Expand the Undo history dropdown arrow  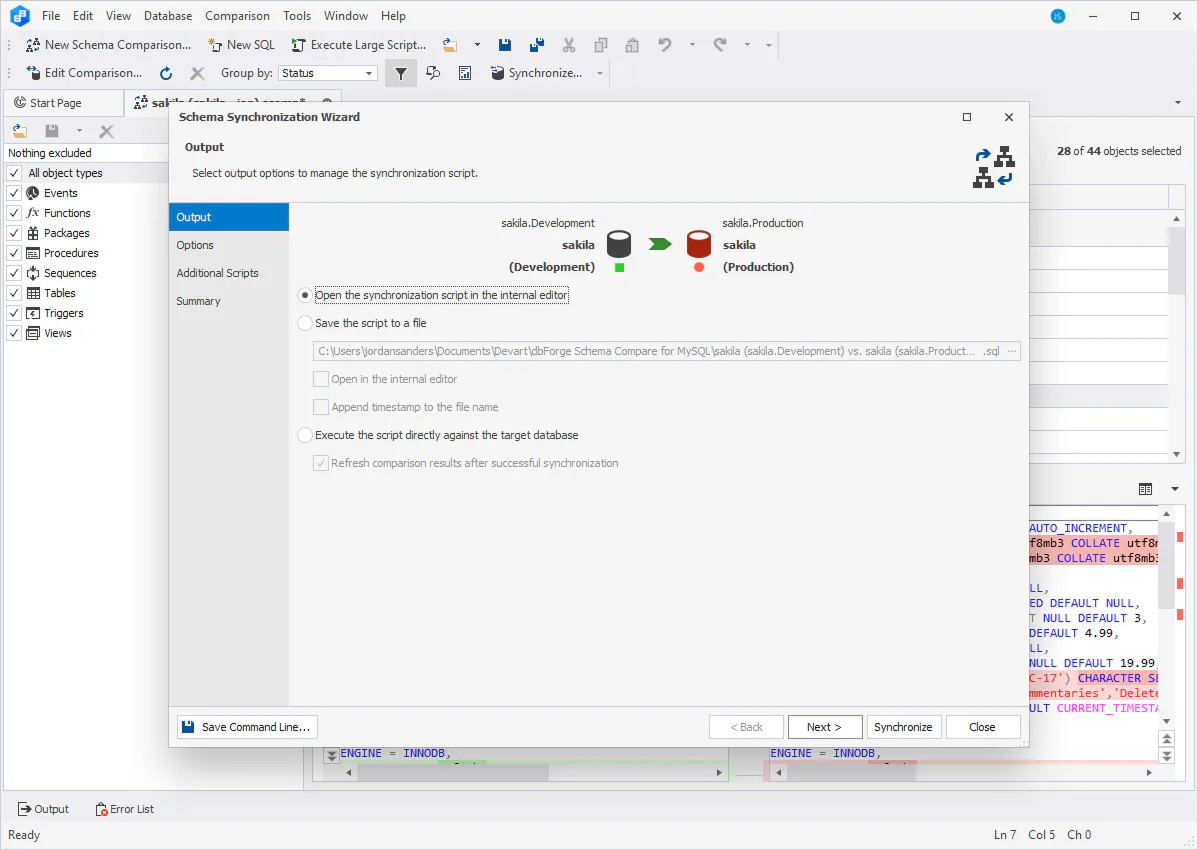click(692, 45)
